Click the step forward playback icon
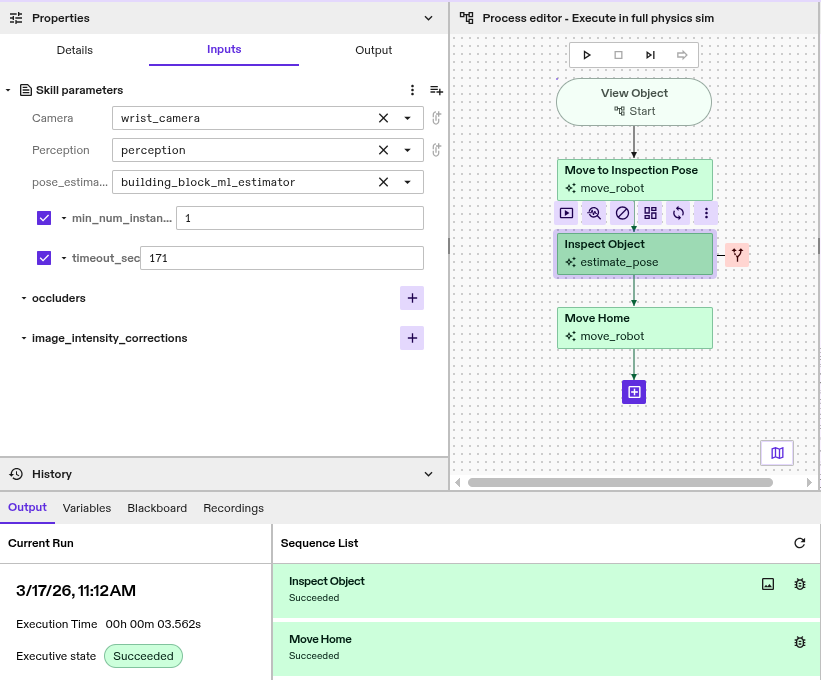This screenshot has height=680, width=821. pos(650,55)
